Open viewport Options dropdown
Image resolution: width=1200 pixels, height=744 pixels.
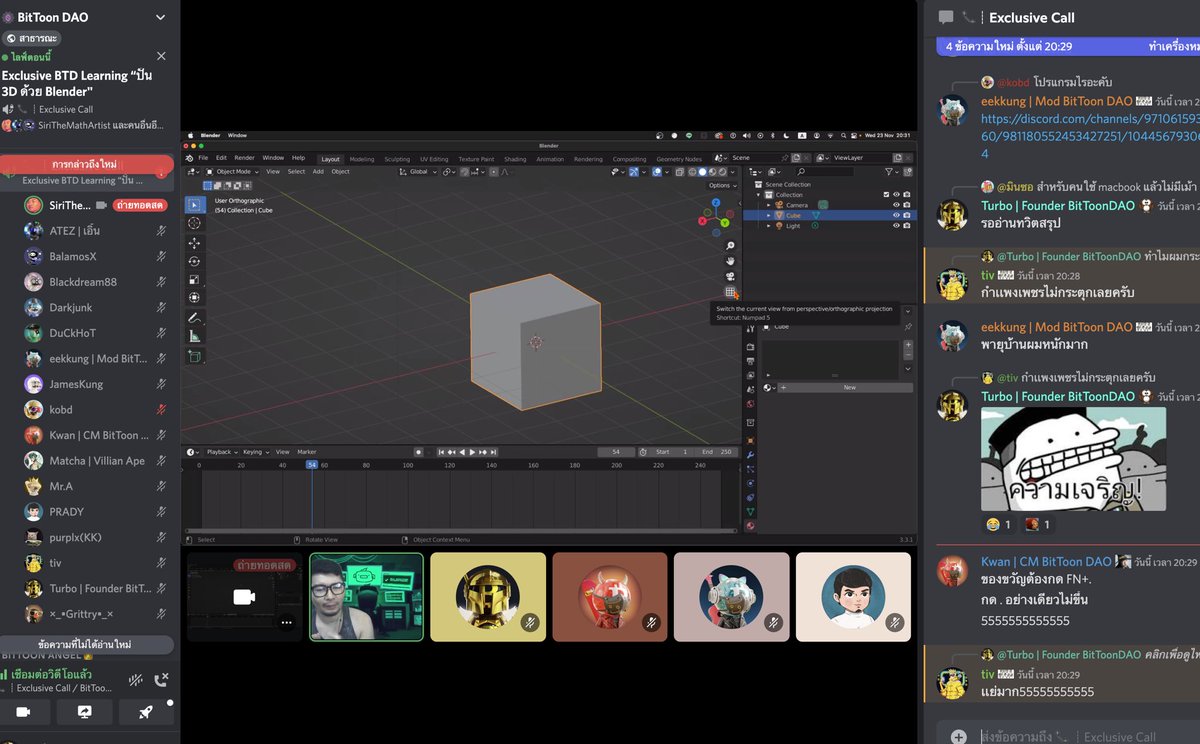[x=721, y=185]
